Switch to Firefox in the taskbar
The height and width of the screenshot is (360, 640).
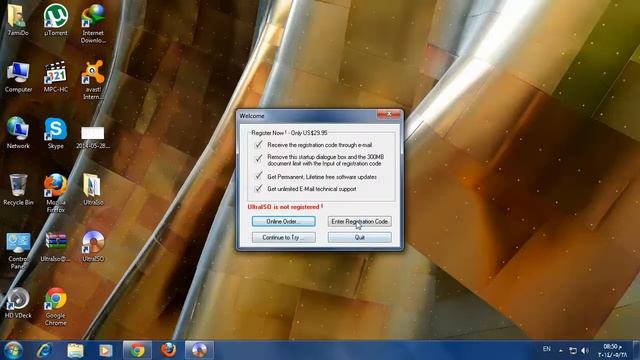(168, 350)
